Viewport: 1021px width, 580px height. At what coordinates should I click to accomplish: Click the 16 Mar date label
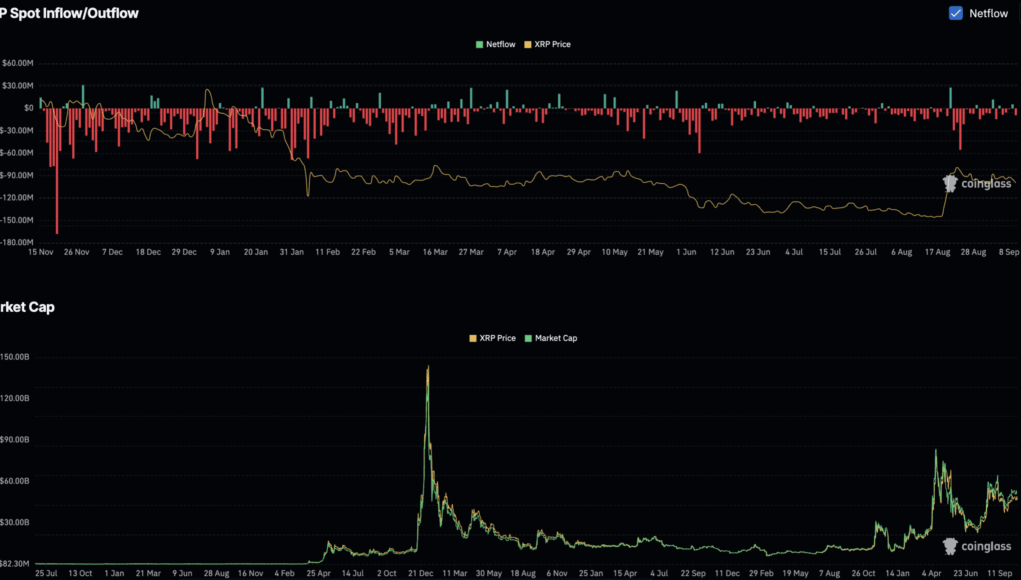[435, 252]
